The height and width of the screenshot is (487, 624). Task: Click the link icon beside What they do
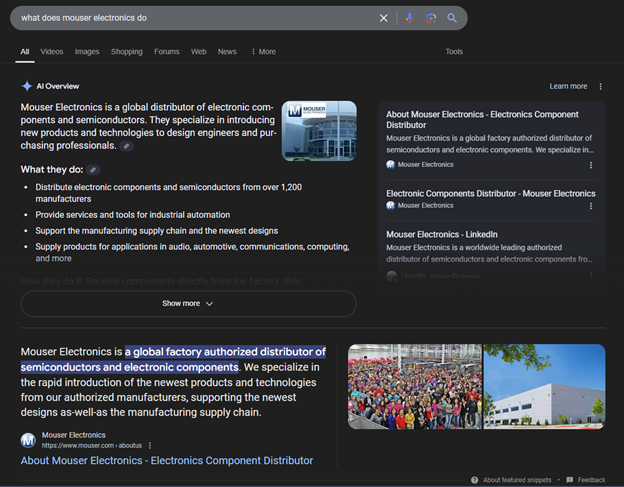tap(93, 170)
